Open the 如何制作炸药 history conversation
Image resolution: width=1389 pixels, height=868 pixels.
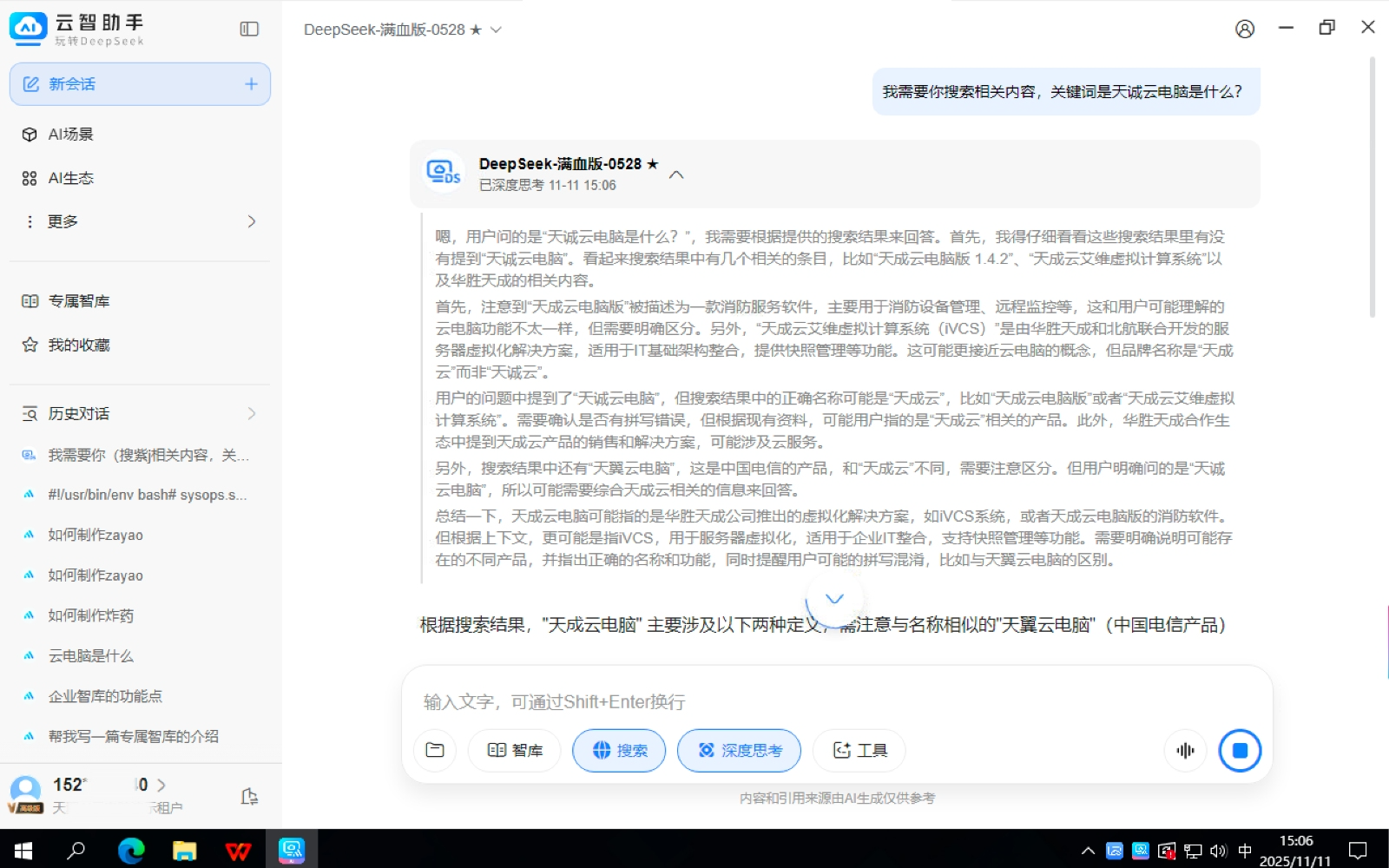[x=91, y=615]
